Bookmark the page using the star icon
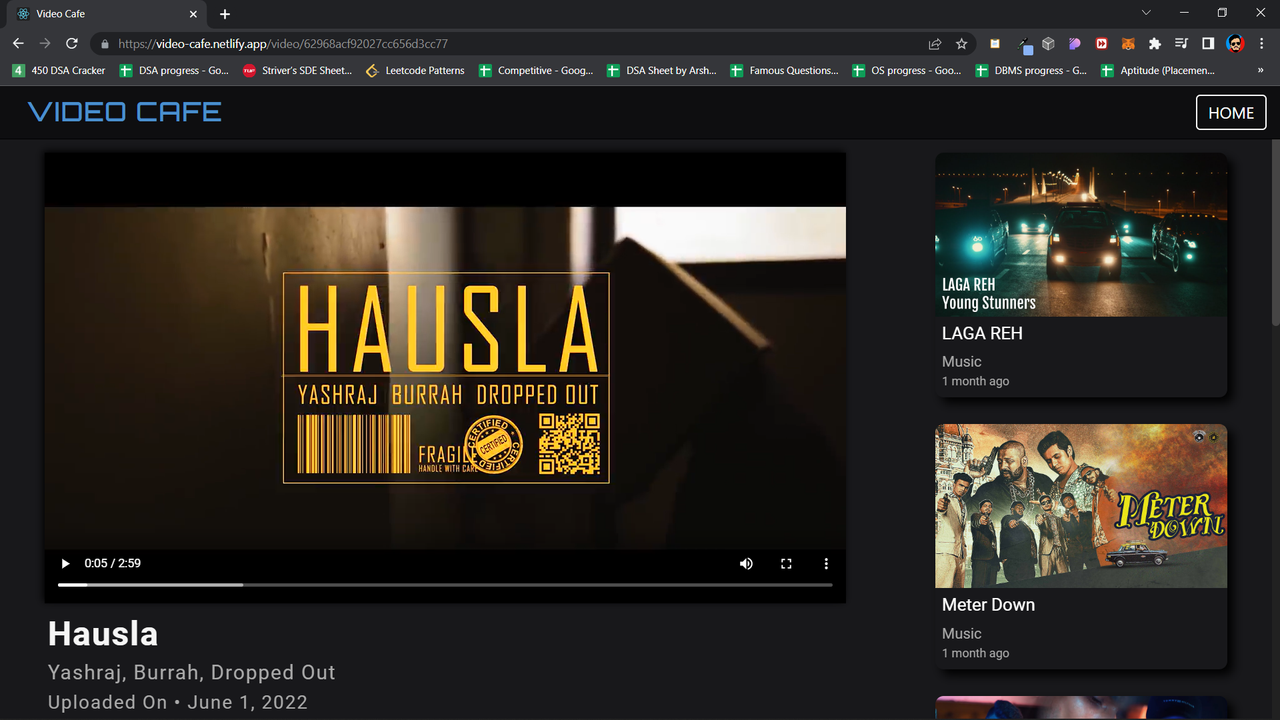Viewport: 1280px width, 720px height. click(961, 44)
